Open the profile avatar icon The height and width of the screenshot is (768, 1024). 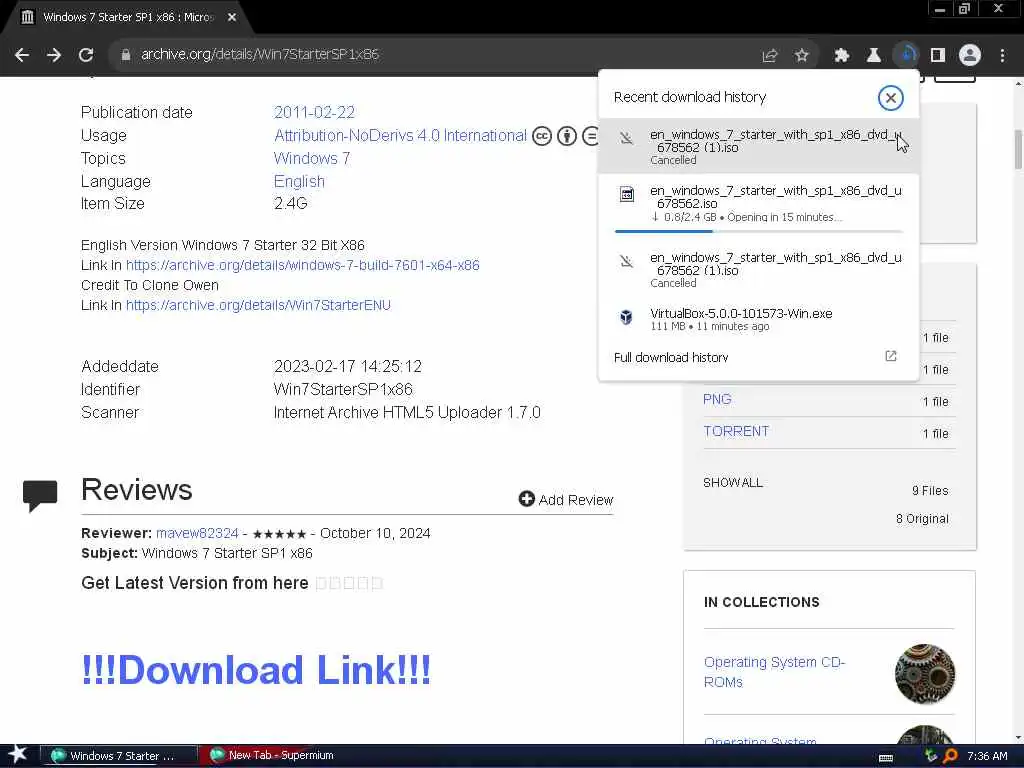[970, 56]
